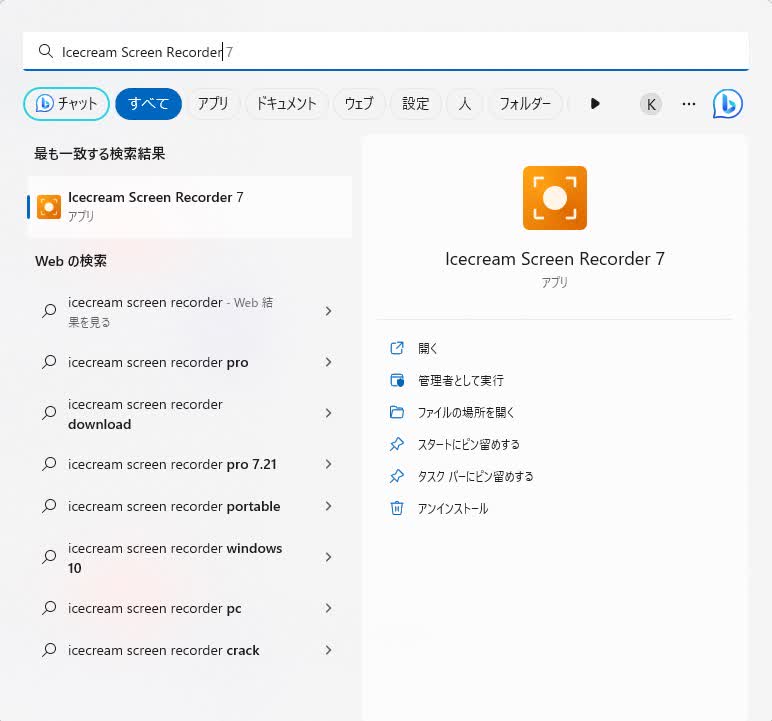Expand the 'recorder windows 10' chevron
This screenshot has height=721, width=772.
(328, 557)
